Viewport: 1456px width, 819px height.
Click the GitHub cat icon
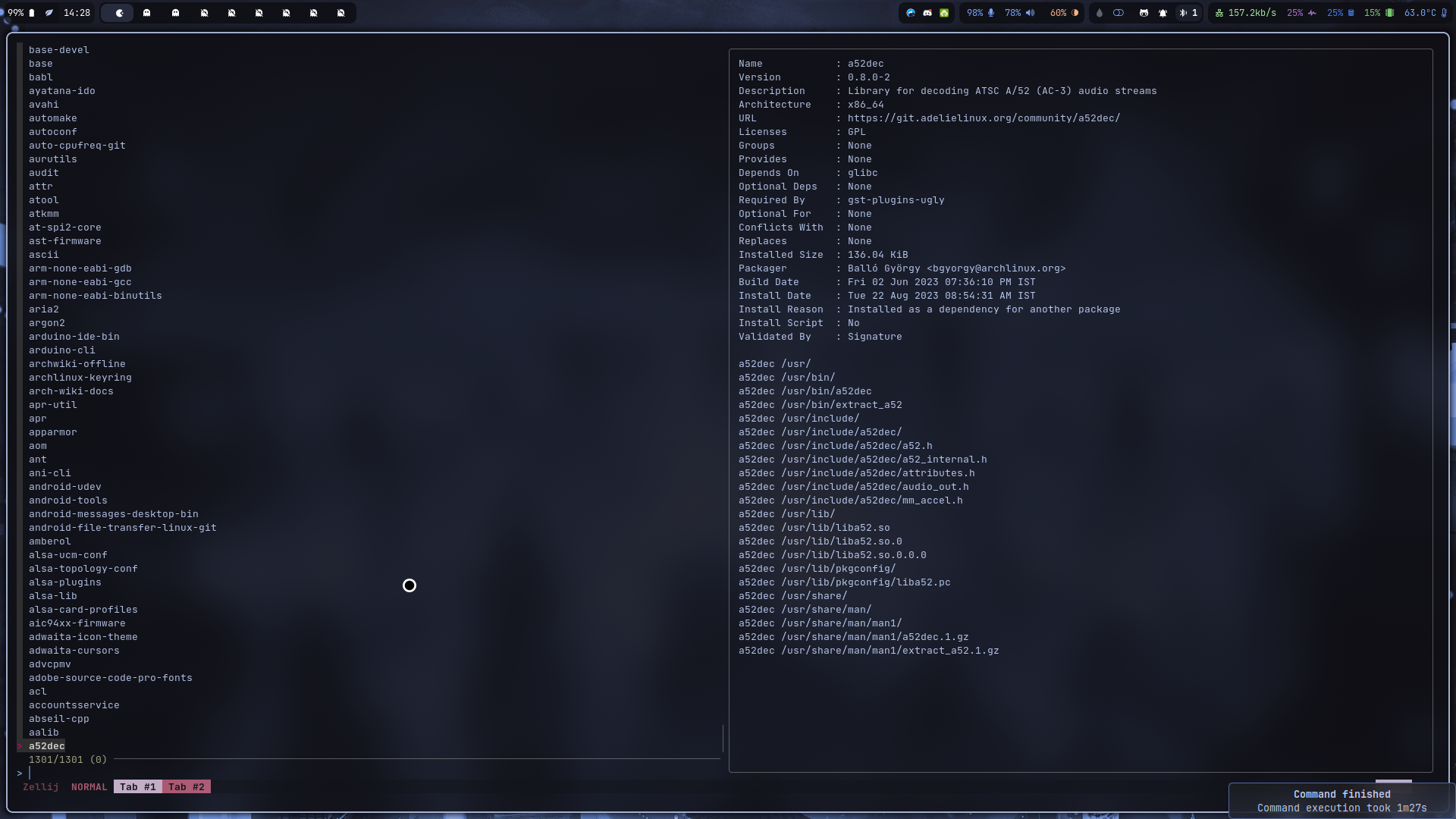coord(1144,13)
